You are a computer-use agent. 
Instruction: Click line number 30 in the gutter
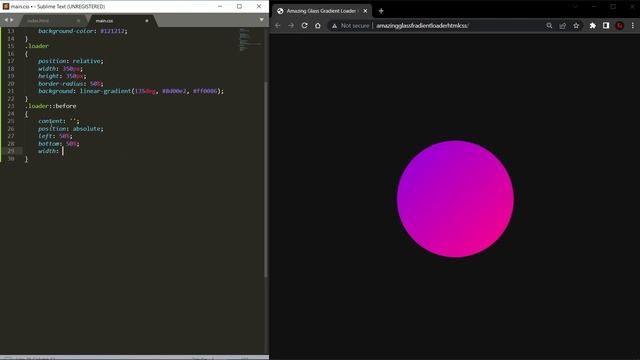coord(11,158)
